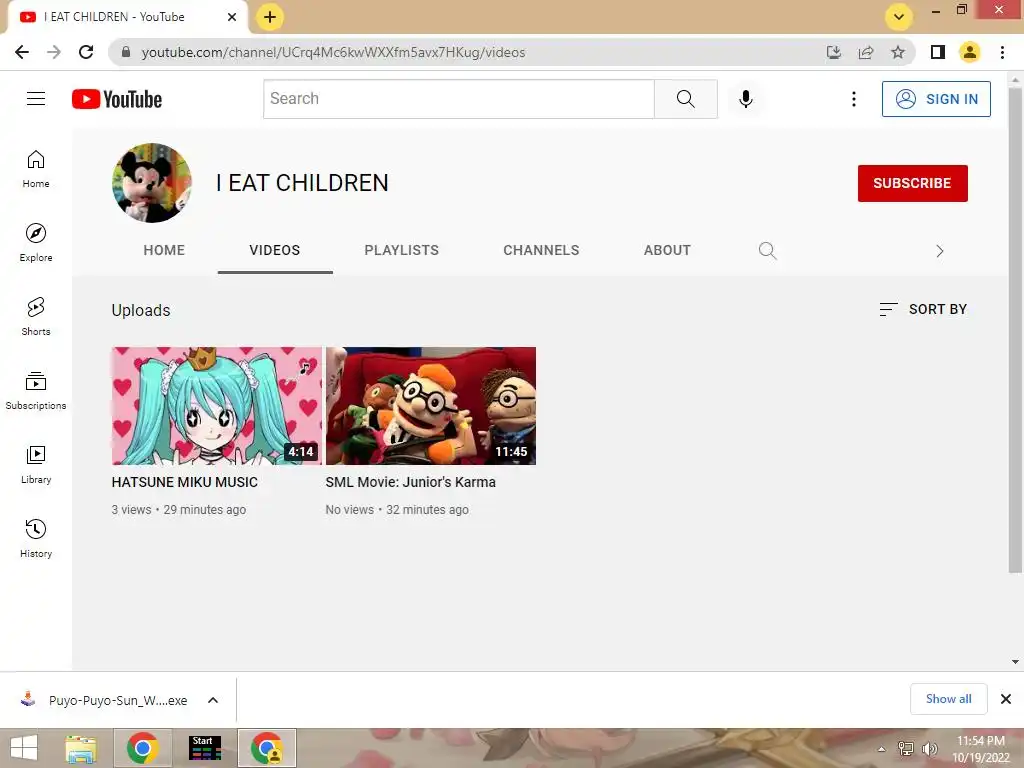Open the SORT BY dropdown
Viewport: 1024px width, 768px height.
coord(923,309)
